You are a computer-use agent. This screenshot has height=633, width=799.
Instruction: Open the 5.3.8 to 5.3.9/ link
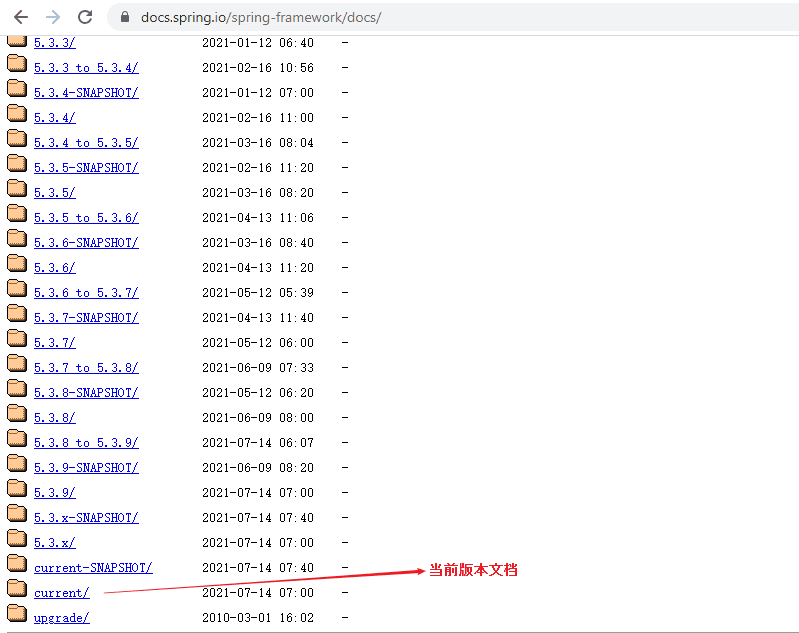click(86, 443)
